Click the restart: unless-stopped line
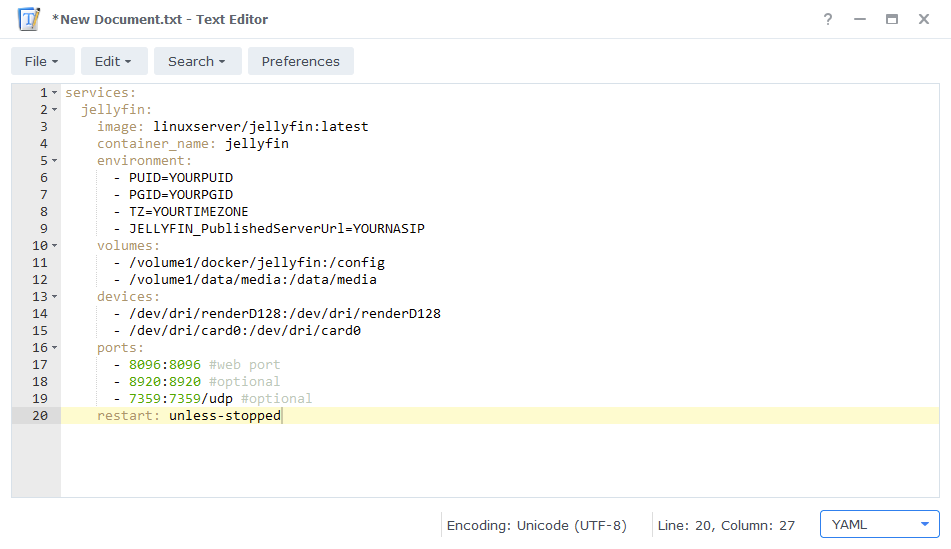951x549 pixels. [x=189, y=416]
